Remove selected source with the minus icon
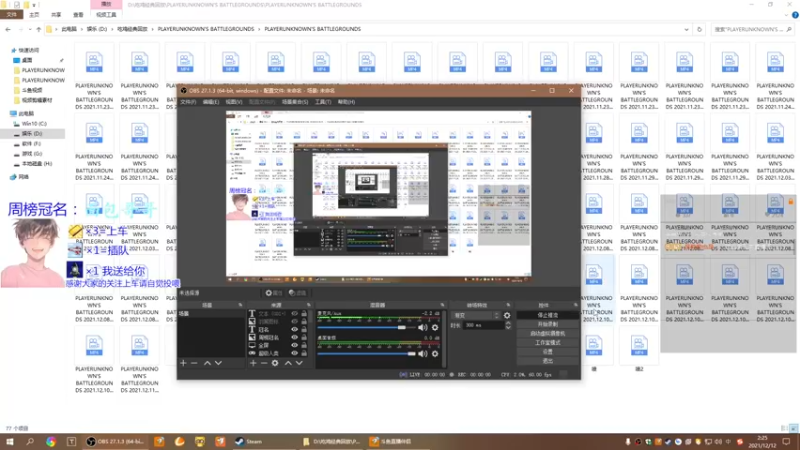Viewport: 800px width, 450px height. pos(264,363)
